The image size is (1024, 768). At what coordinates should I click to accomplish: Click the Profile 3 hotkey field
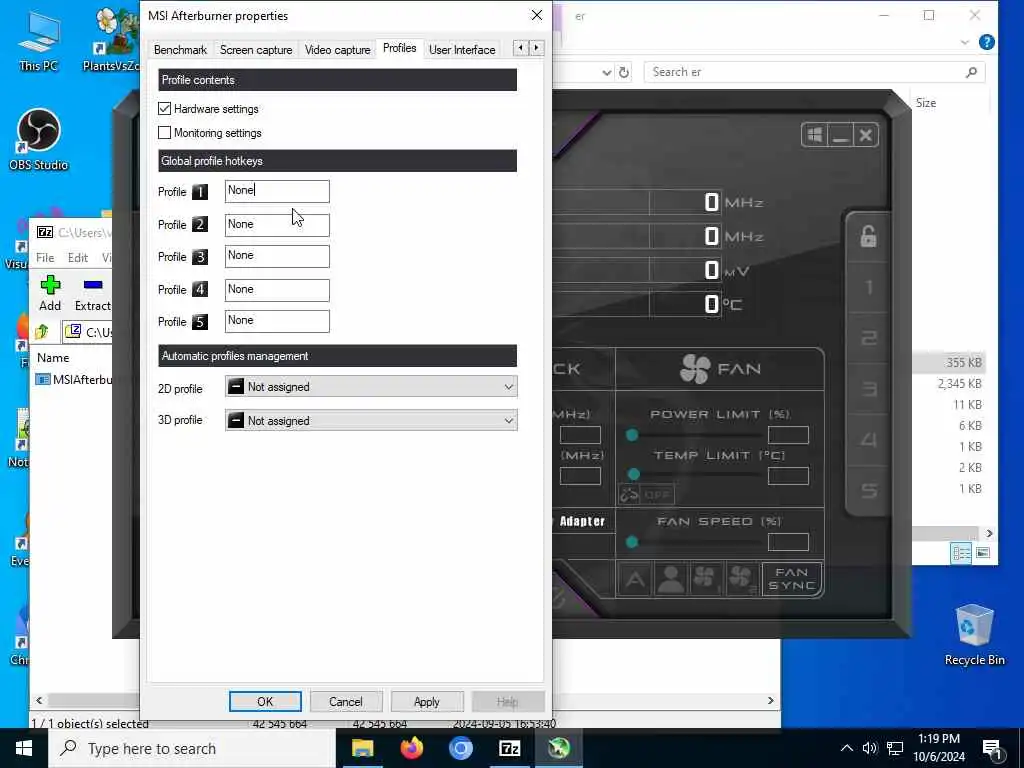pyautogui.click(x=277, y=256)
